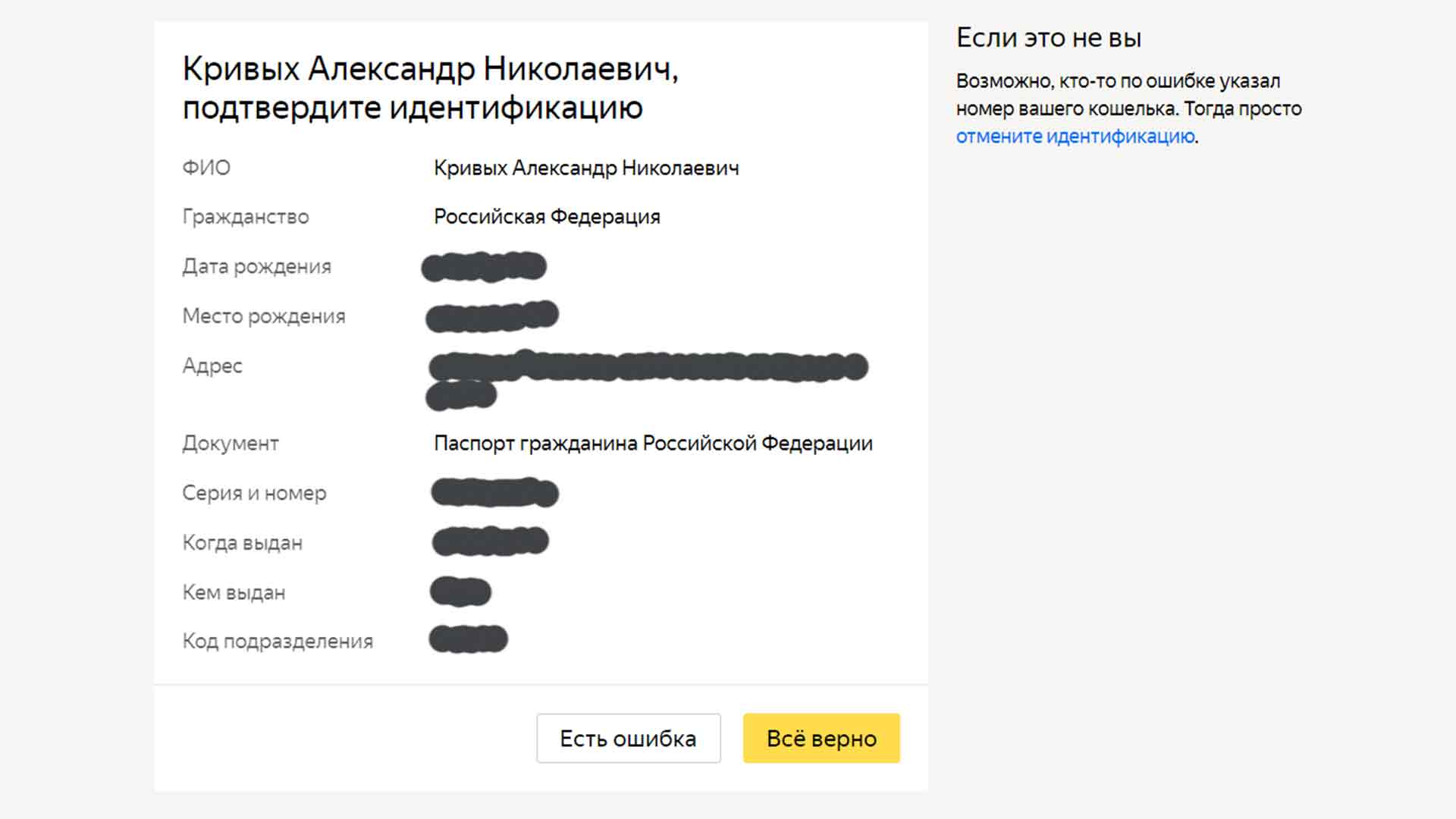Select the "Дата рождения" label

point(257,266)
